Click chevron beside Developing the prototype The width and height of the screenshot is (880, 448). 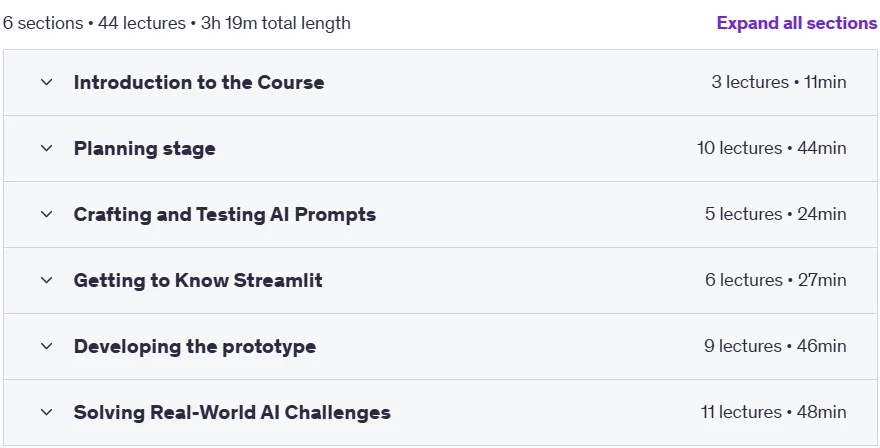point(47,346)
